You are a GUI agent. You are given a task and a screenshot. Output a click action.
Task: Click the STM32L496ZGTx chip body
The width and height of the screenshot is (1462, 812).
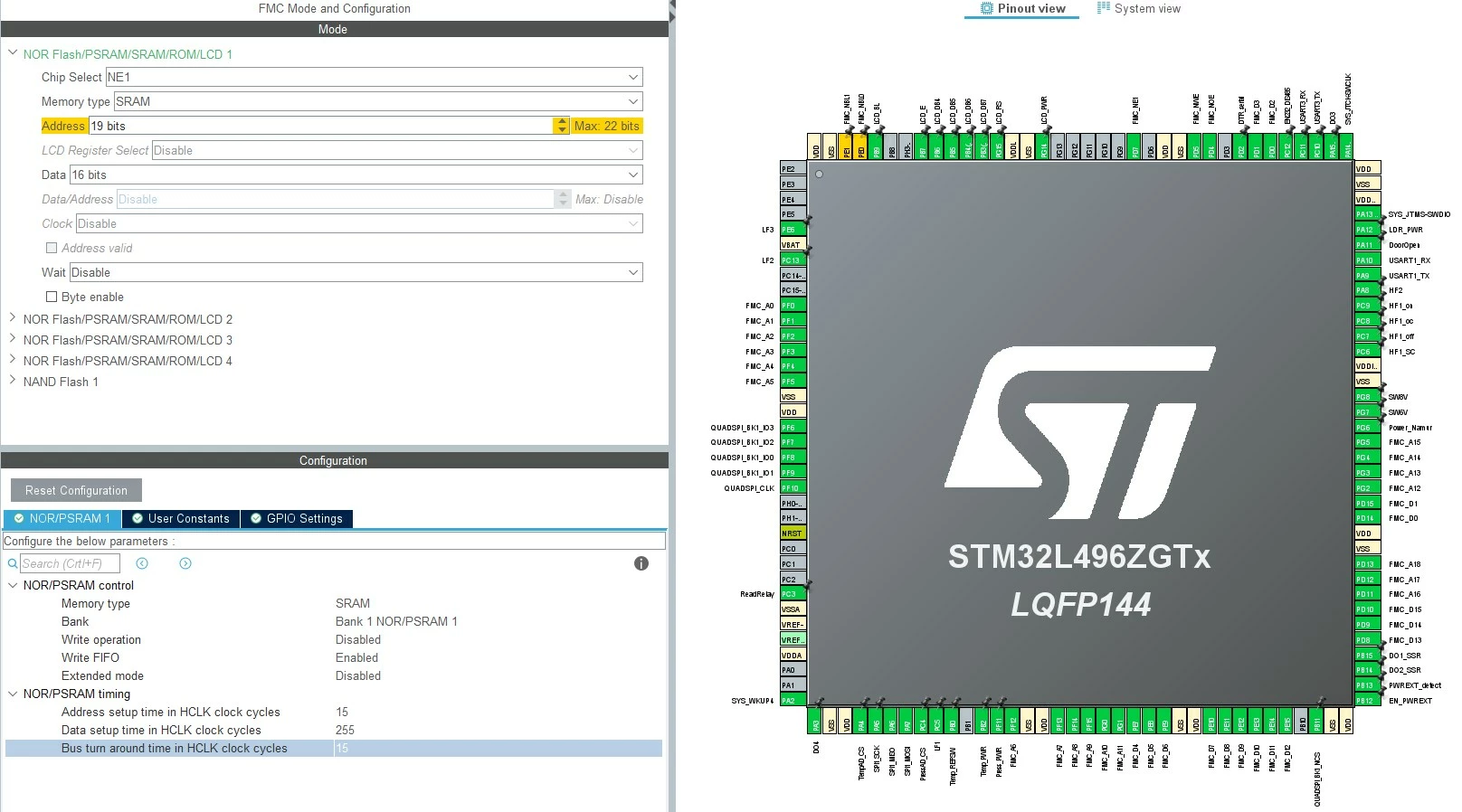(x=1079, y=434)
